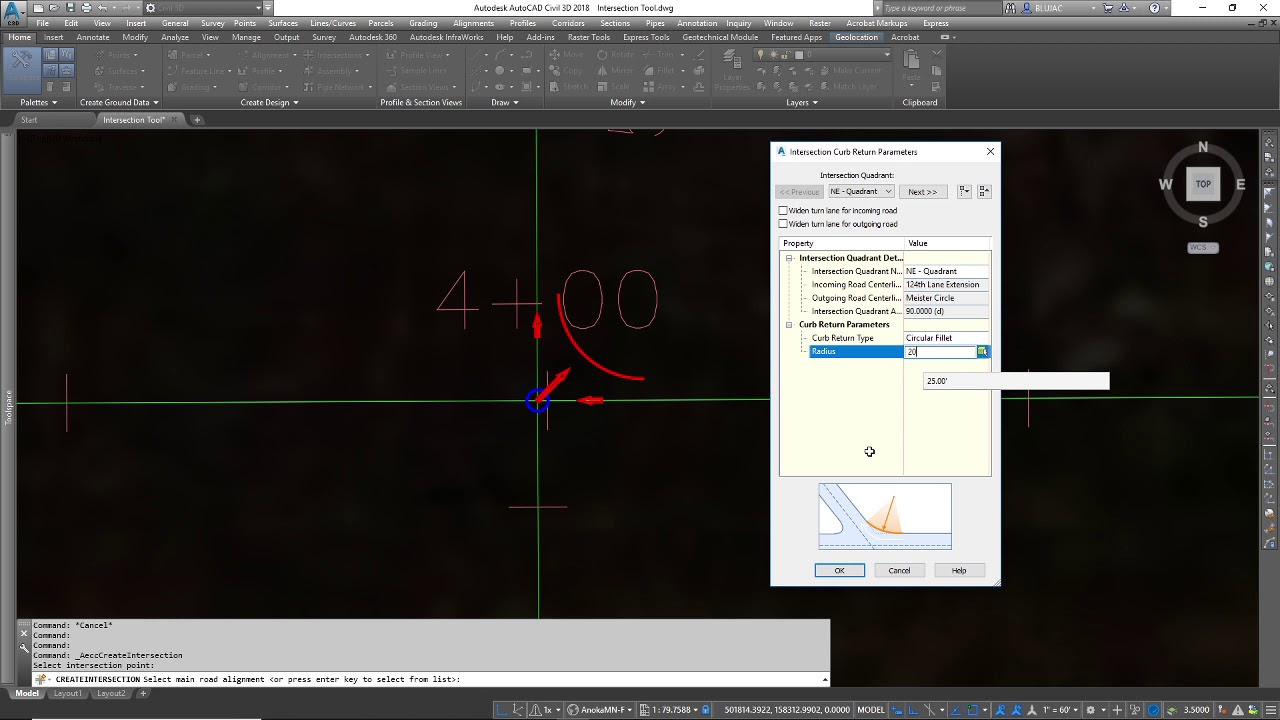Click the curb return preview illustration
1280x720 pixels.
(885, 517)
